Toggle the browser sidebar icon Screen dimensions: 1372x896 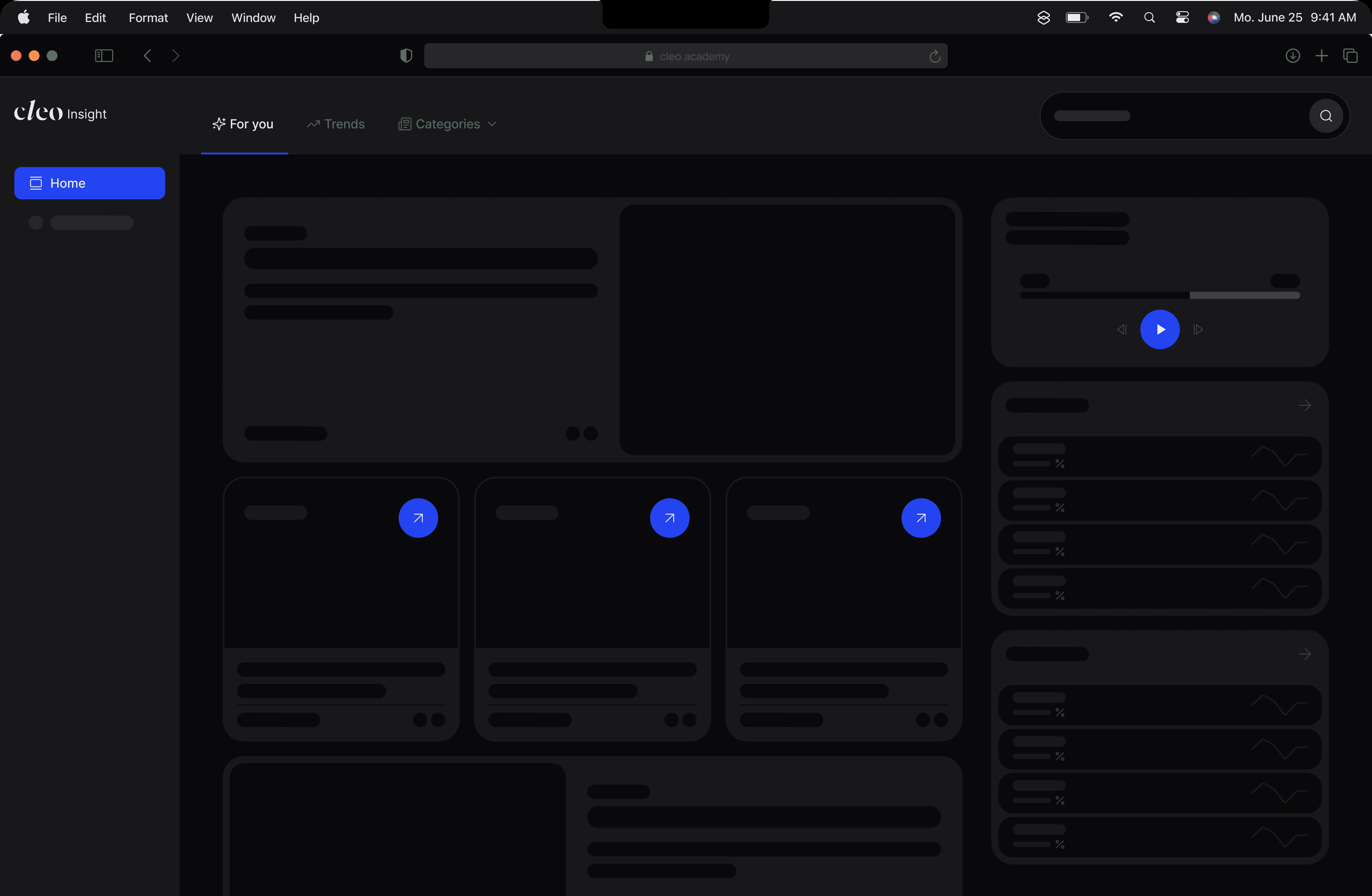click(x=104, y=56)
